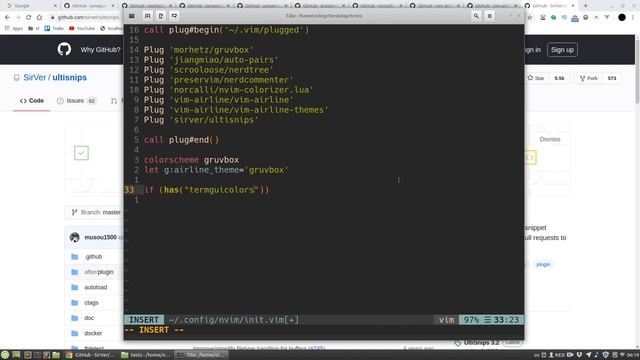
Task: Open the terminal hamburger menu
Action: [x=489, y=16]
